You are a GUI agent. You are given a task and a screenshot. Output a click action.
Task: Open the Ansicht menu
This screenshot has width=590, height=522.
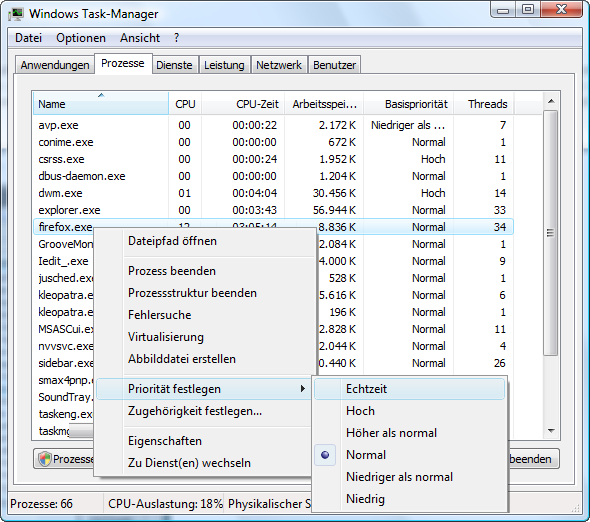tap(140, 38)
